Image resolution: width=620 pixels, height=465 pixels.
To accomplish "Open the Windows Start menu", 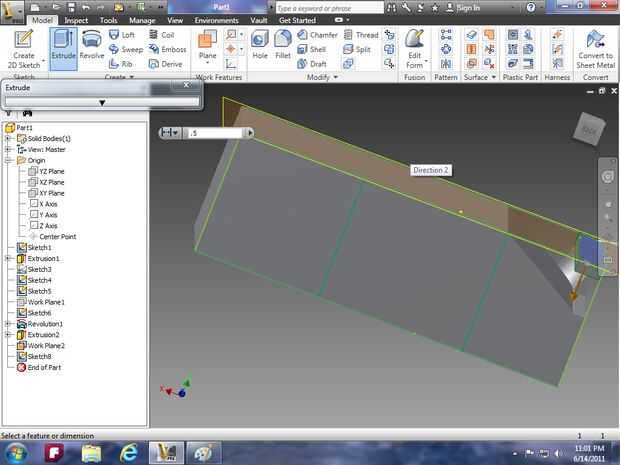I will [15, 453].
